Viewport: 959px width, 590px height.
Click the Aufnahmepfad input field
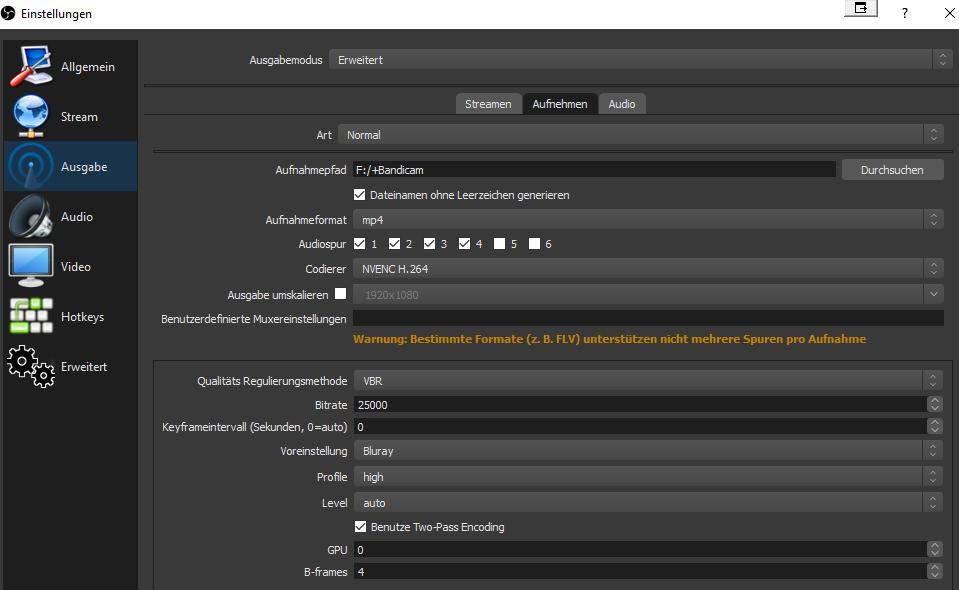[594, 170]
